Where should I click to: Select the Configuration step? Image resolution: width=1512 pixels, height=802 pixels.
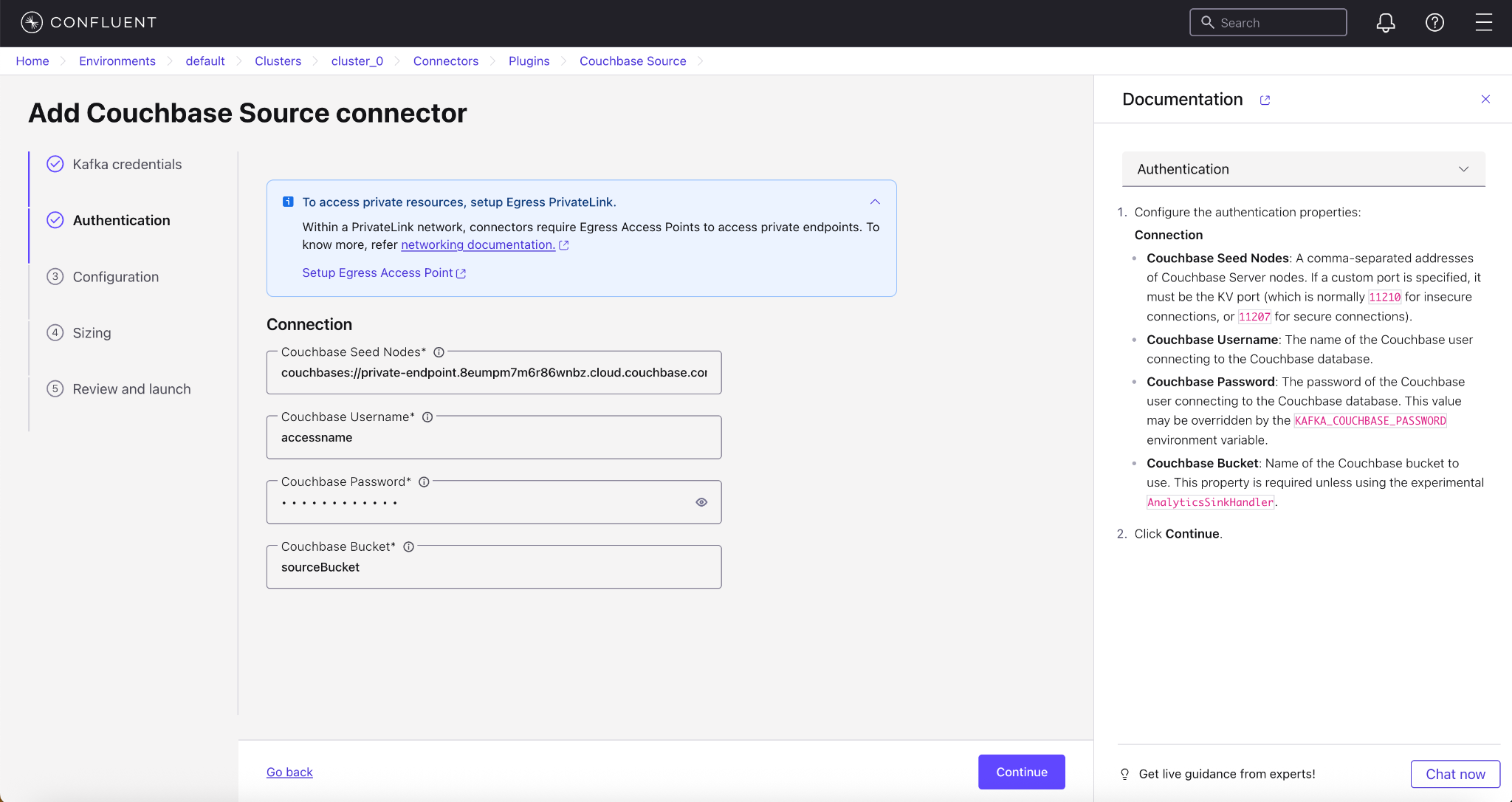(x=115, y=277)
